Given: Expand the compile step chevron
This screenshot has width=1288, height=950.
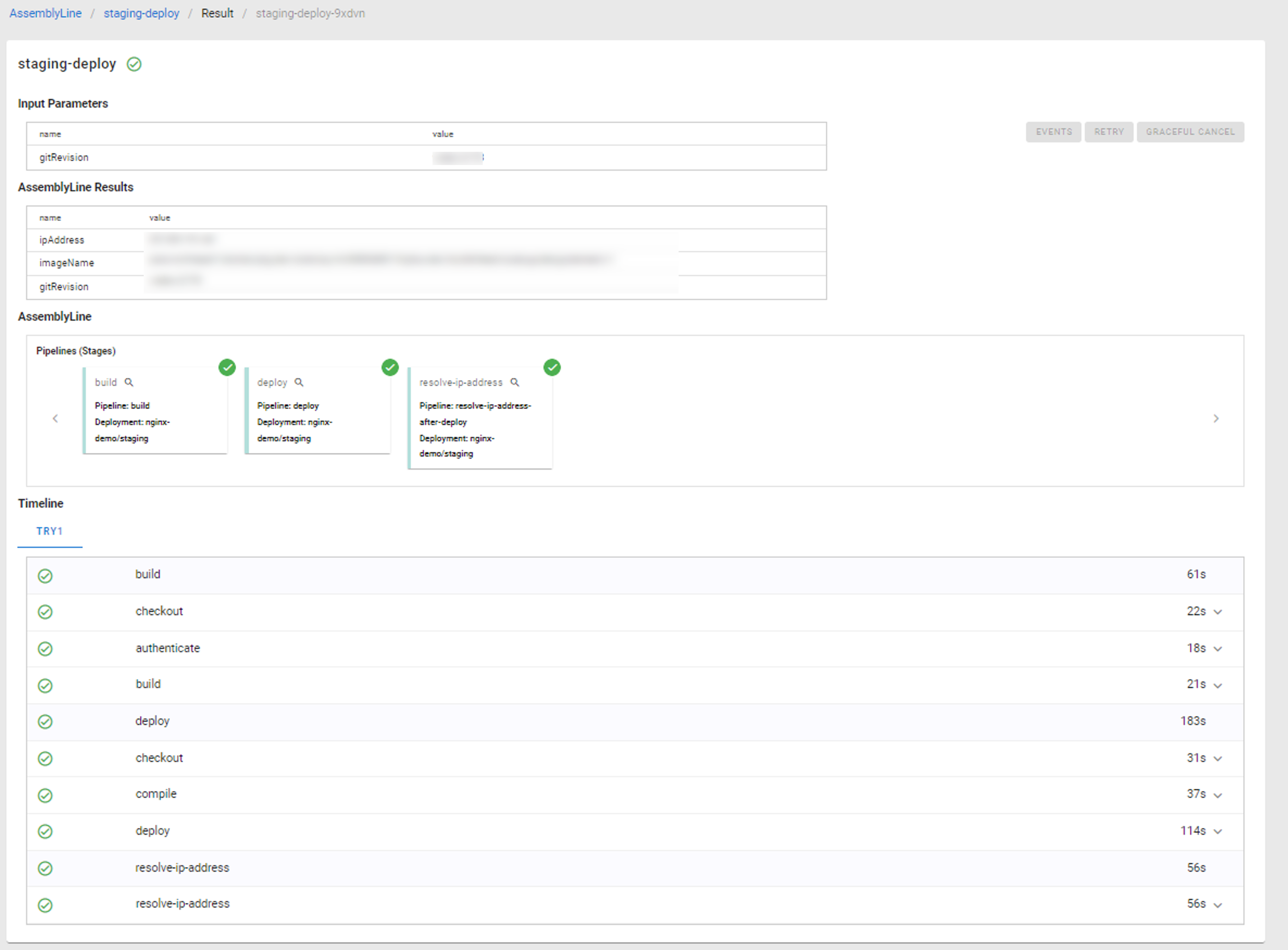Looking at the screenshot, I should pyautogui.click(x=1217, y=795).
